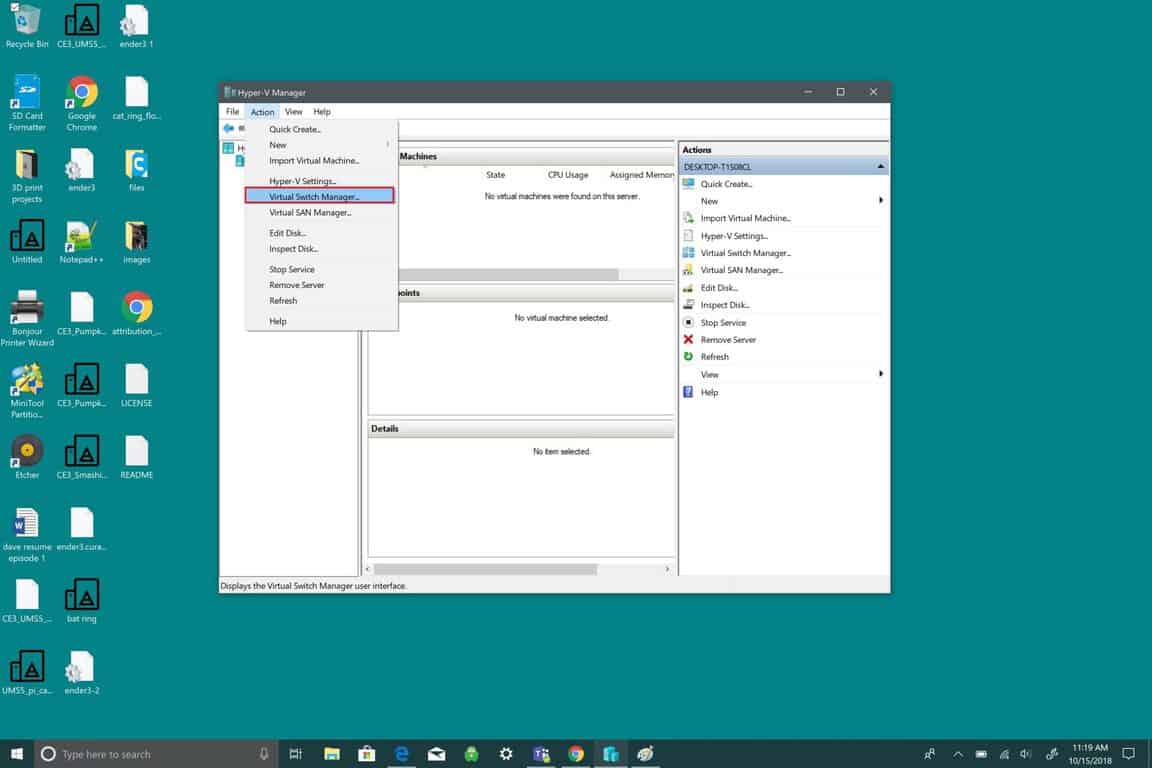Viewport: 1152px width, 768px height.
Task: Open the View menu in menu bar
Action: [x=293, y=112]
